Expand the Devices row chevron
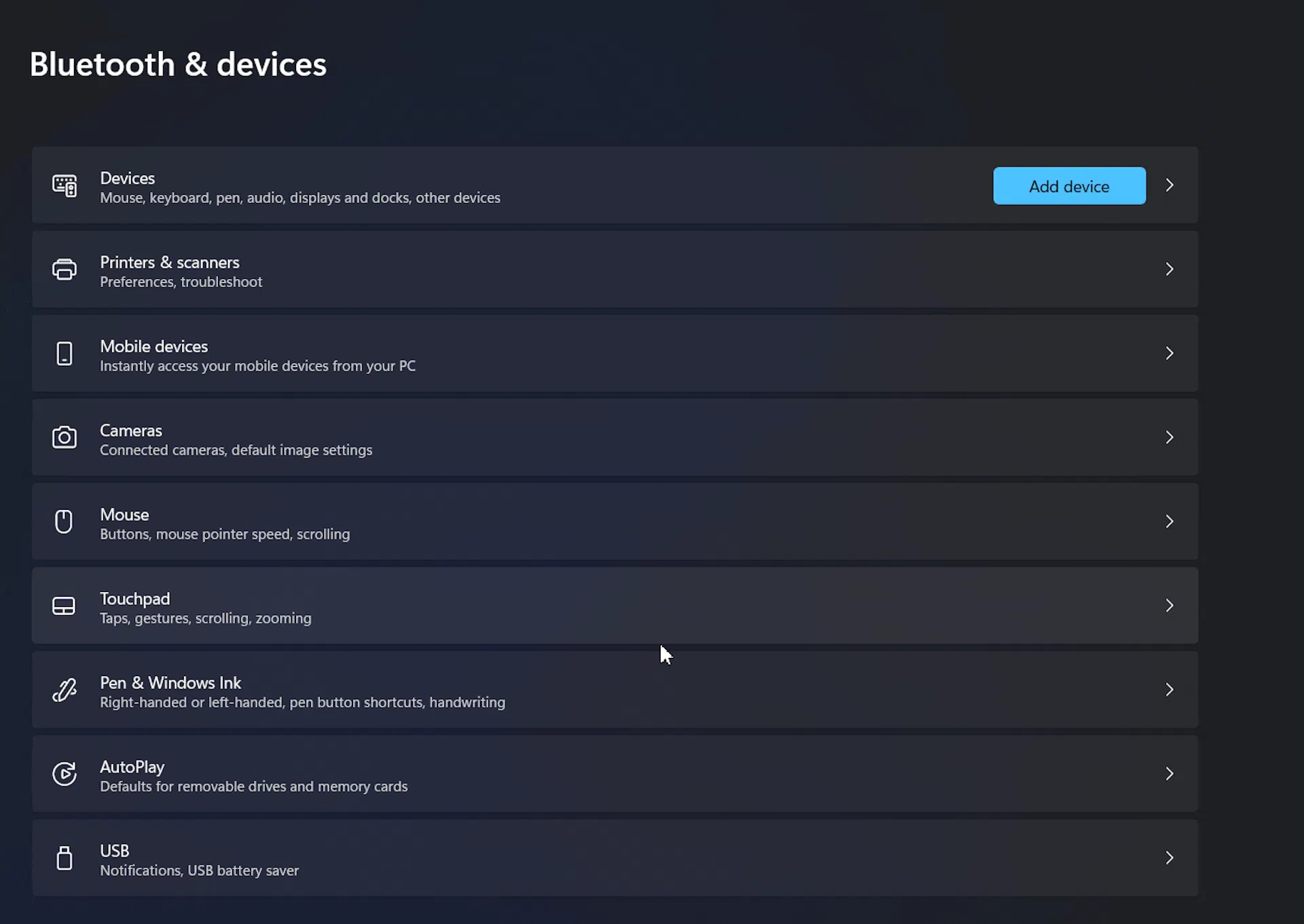Screen dimensions: 1304x924 coord(1170,185)
